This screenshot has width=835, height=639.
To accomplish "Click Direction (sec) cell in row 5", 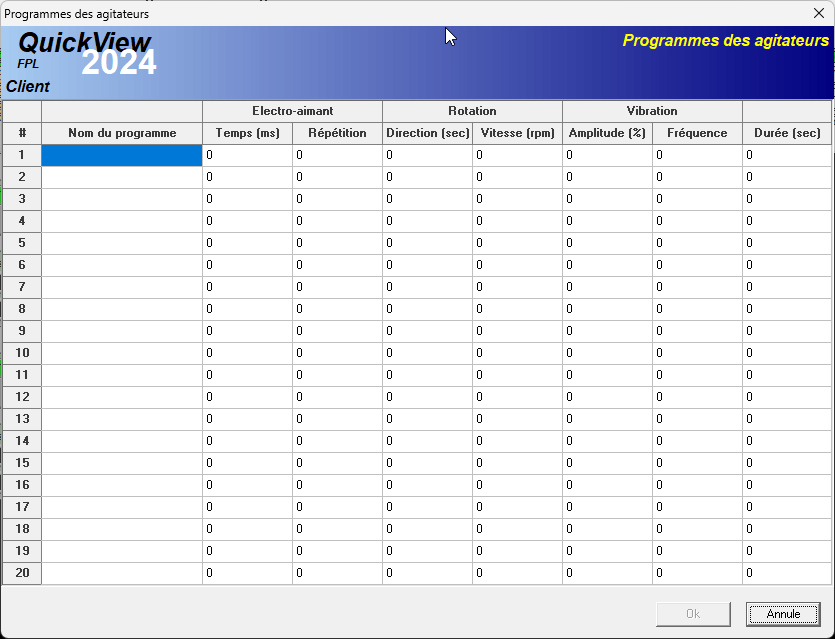I will 427,243.
